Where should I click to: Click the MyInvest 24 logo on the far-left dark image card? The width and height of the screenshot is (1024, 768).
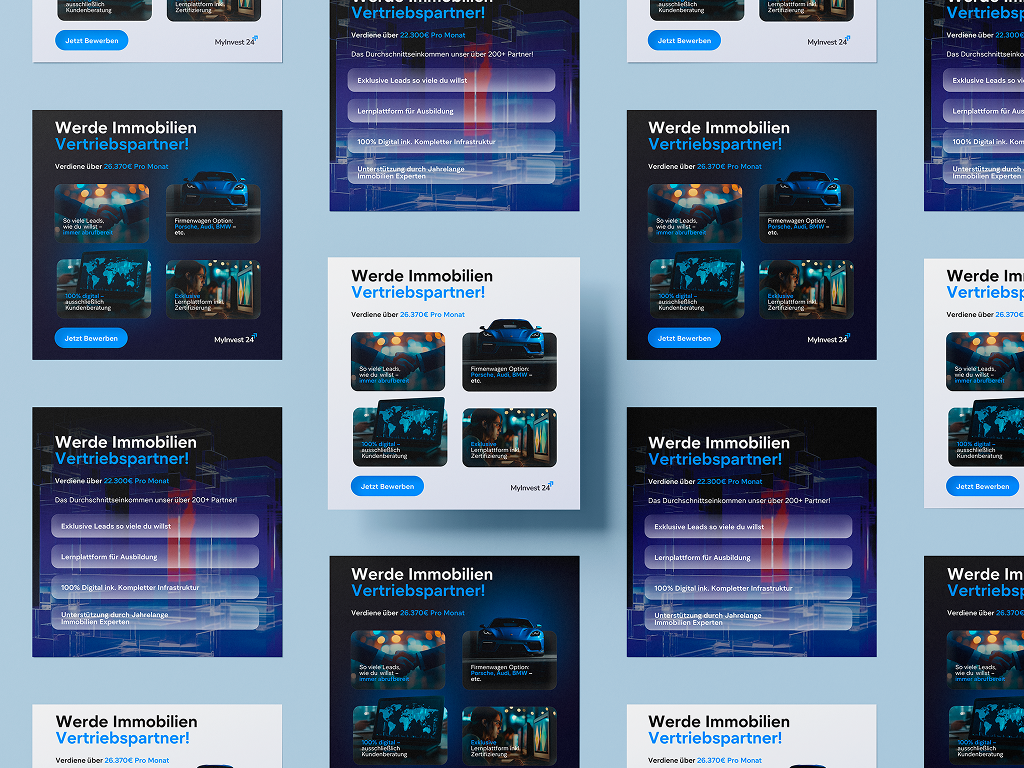(x=235, y=338)
